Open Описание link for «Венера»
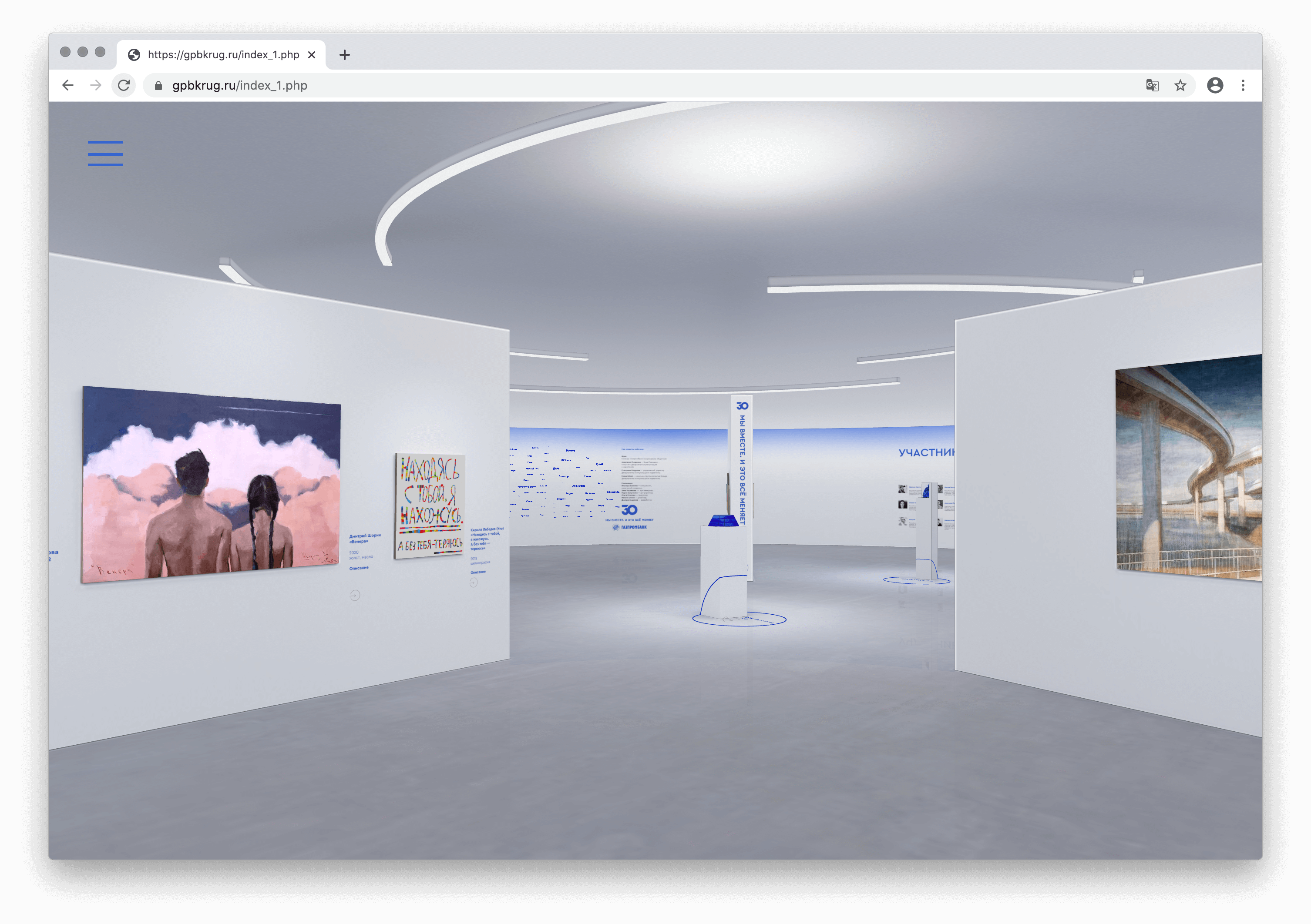Image resolution: width=1311 pixels, height=924 pixels. coord(359,568)
